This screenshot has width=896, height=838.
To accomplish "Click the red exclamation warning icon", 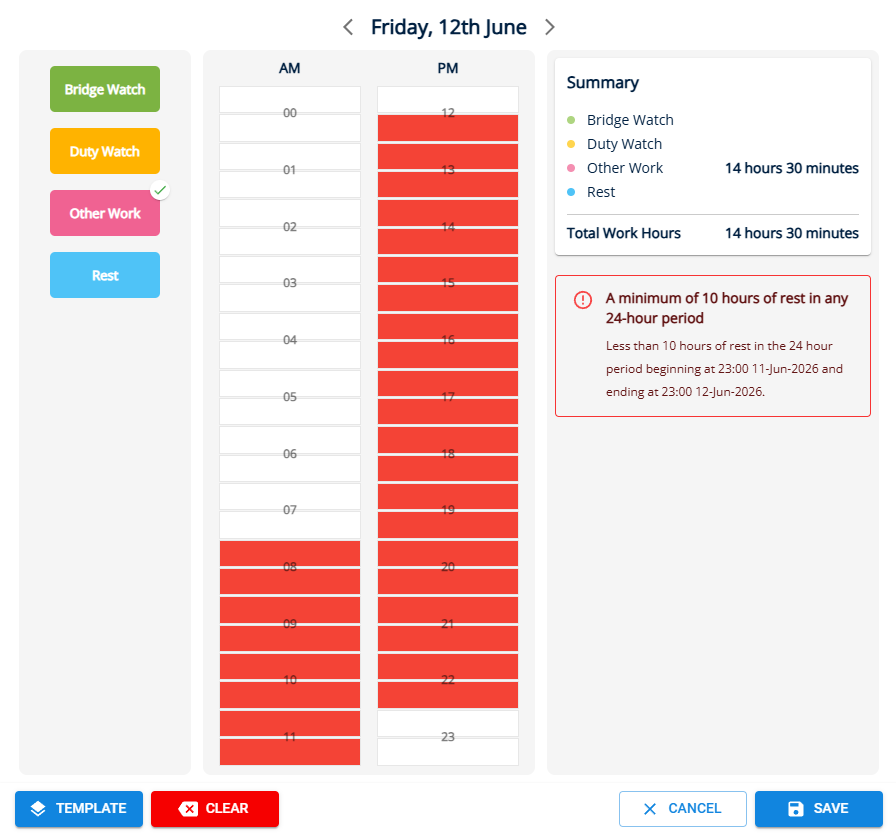I will click(x=582, y=300).
